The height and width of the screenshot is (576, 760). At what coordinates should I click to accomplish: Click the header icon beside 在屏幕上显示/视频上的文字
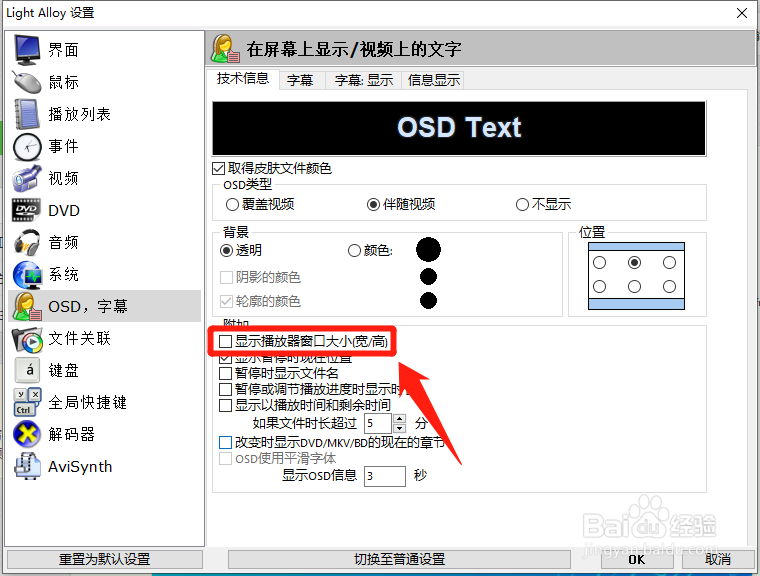[225, 48]
